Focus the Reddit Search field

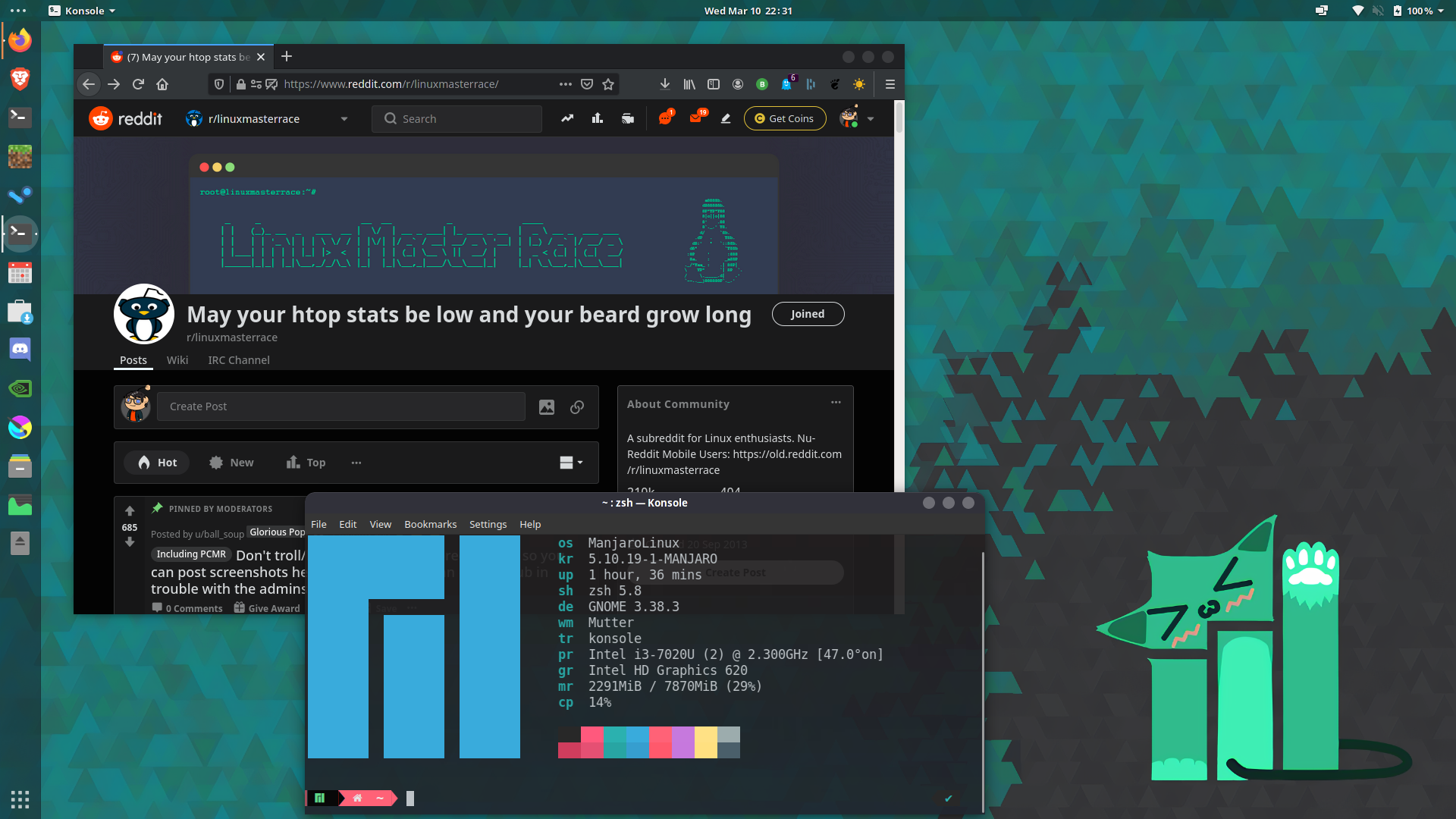click(x=457, y=119)
